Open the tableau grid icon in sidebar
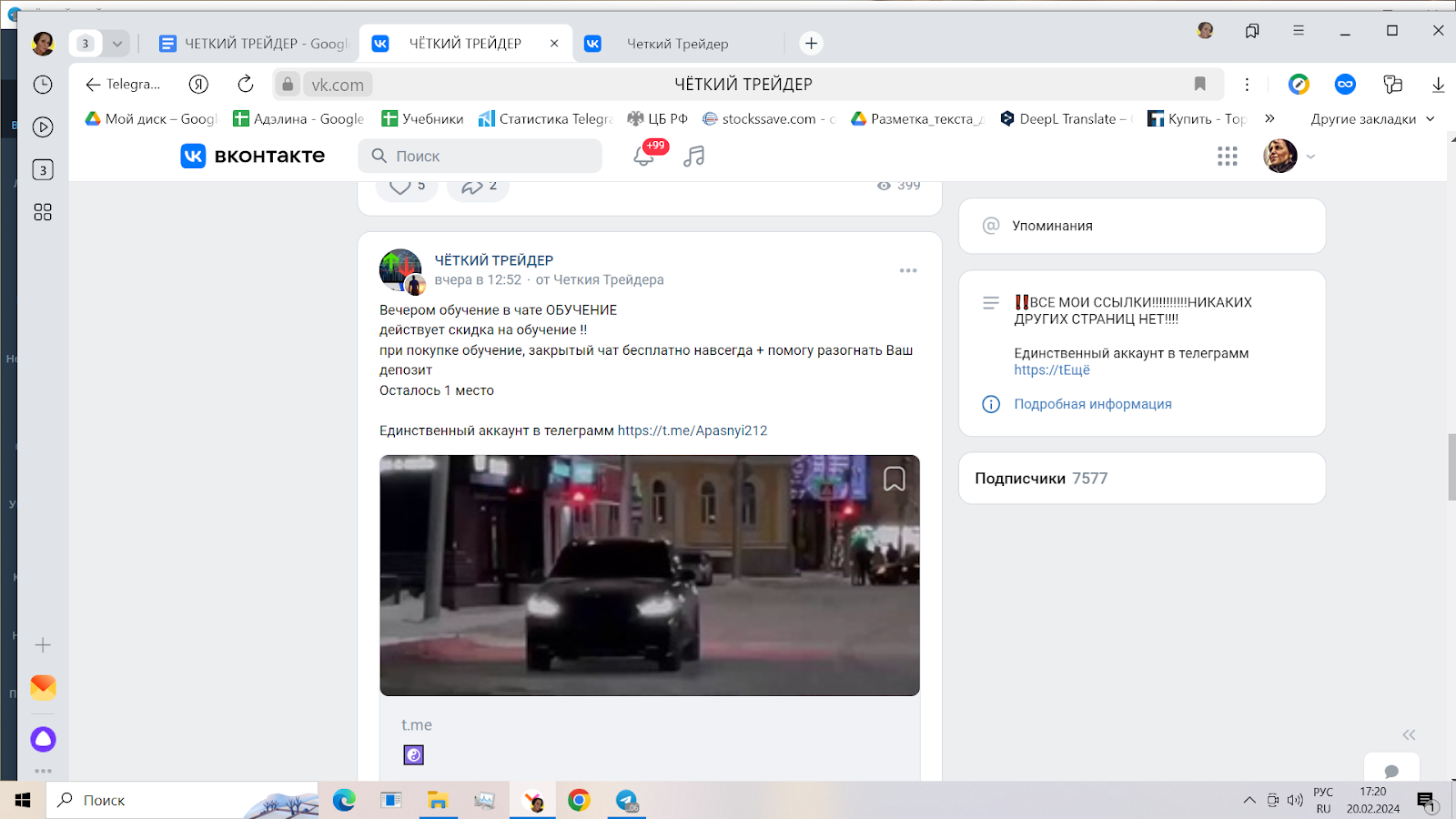Image resolution: width=1456 pixels, height=819 pixels. (43, 212)
